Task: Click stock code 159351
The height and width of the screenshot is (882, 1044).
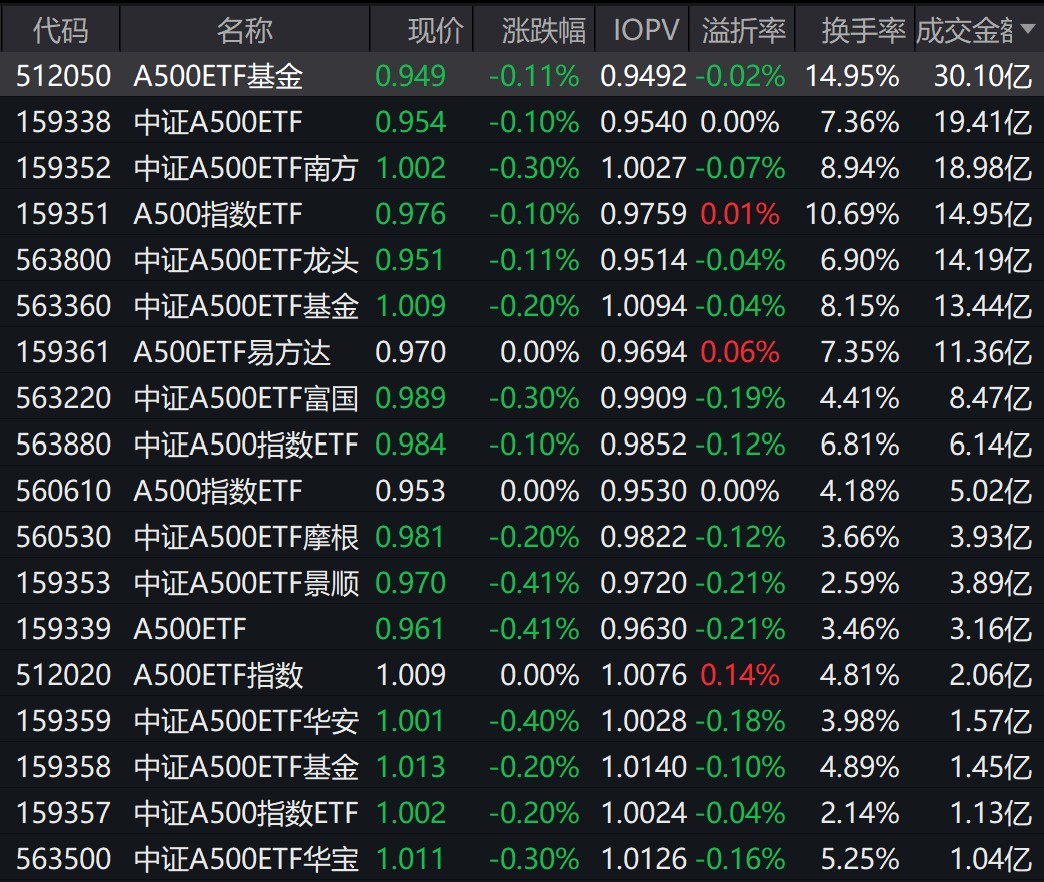Action: click(63, 214)
